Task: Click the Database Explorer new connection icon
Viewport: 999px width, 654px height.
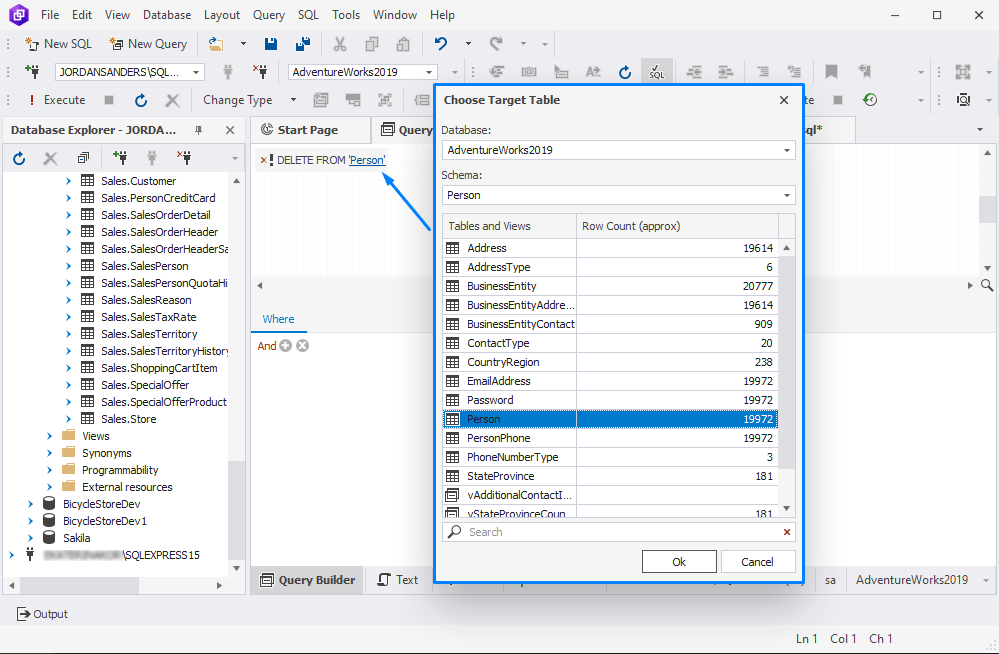Action: [x=119, y=158]
